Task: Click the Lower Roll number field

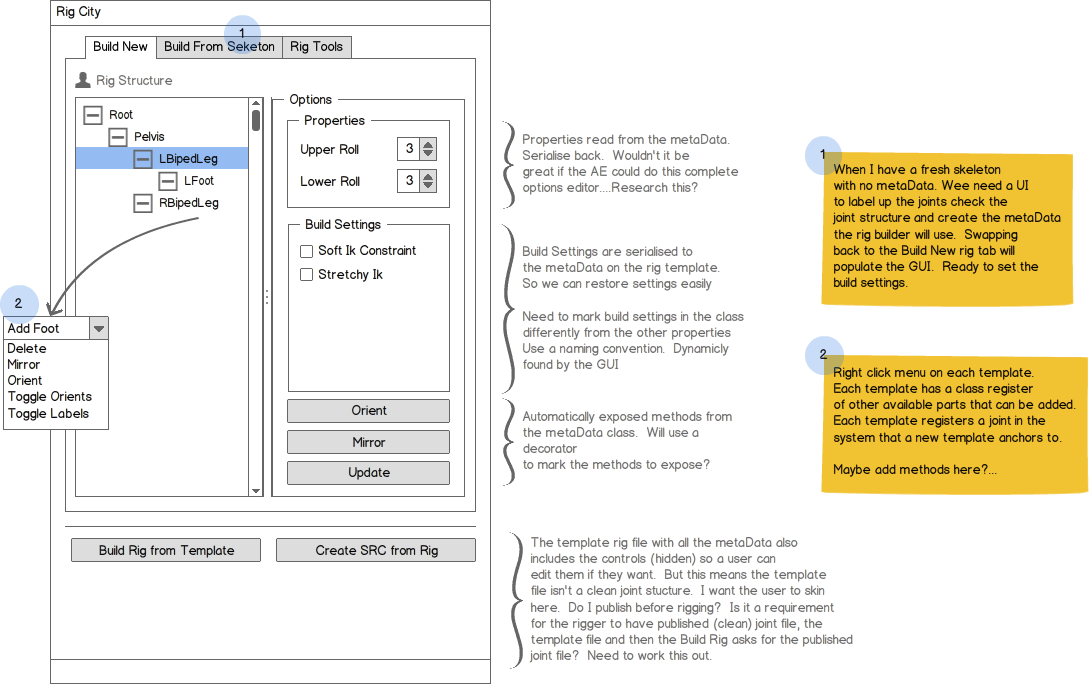Action: click(409, 181)
